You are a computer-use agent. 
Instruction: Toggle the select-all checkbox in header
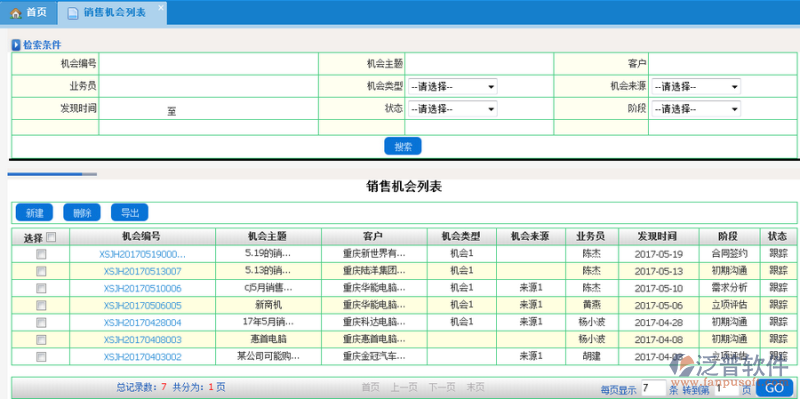pos(51,237)
